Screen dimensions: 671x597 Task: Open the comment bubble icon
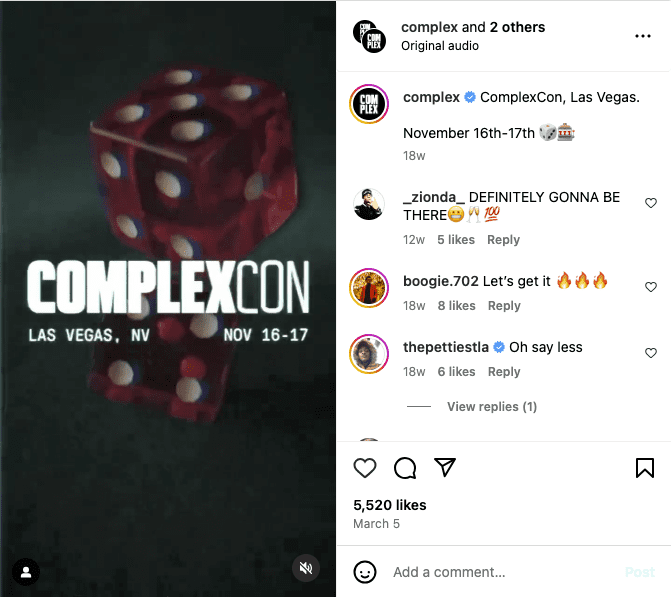click(x=405, y=467)
